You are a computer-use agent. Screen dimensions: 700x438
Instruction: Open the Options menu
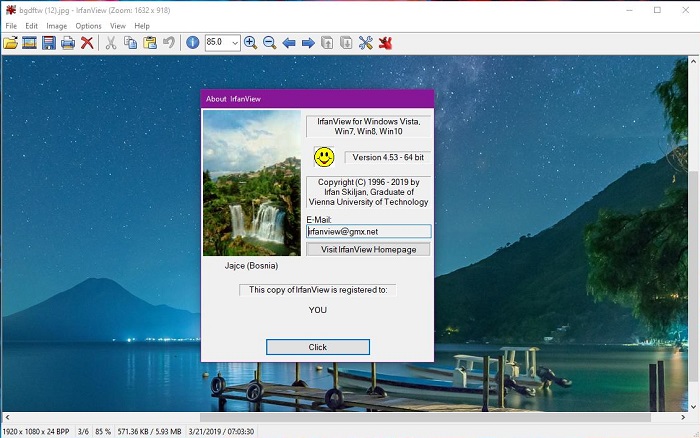point(88,26)
